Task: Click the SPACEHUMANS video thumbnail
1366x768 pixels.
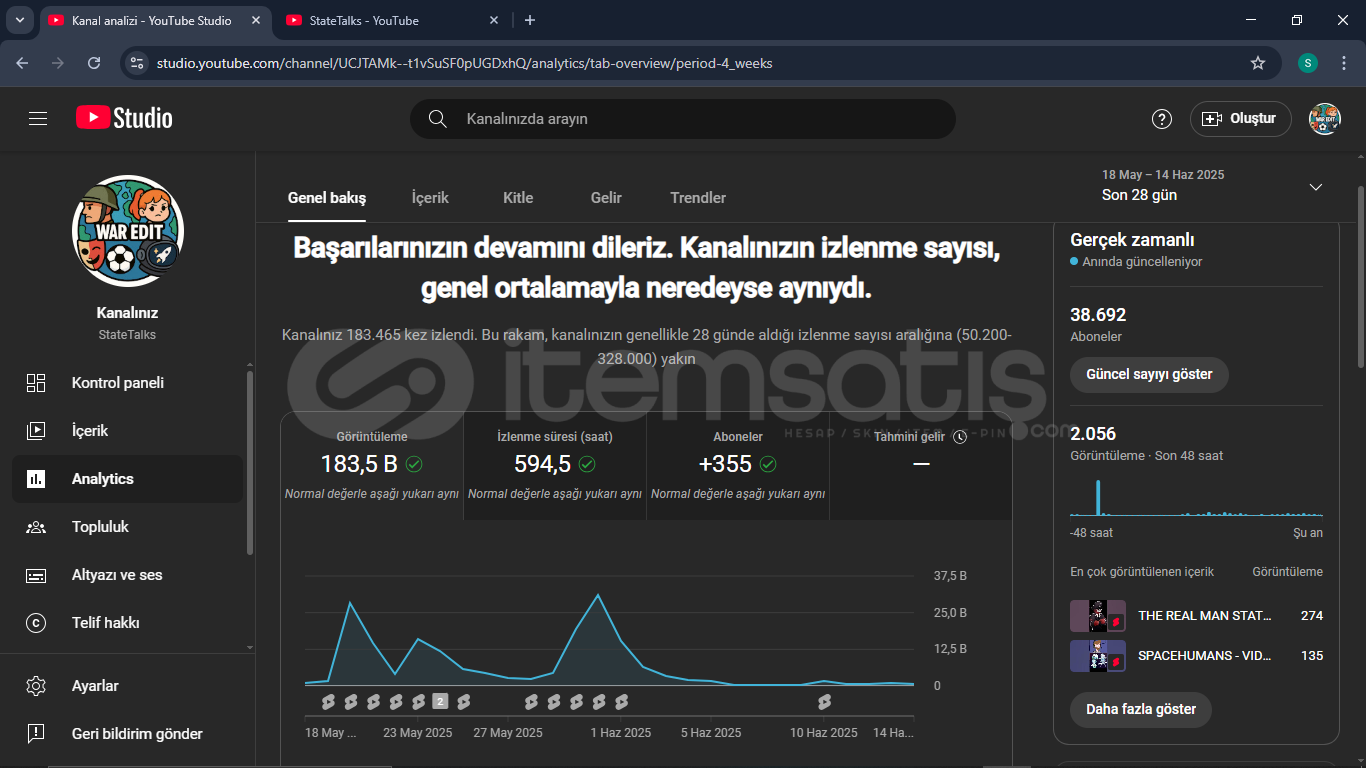Action: [1098, 656]
